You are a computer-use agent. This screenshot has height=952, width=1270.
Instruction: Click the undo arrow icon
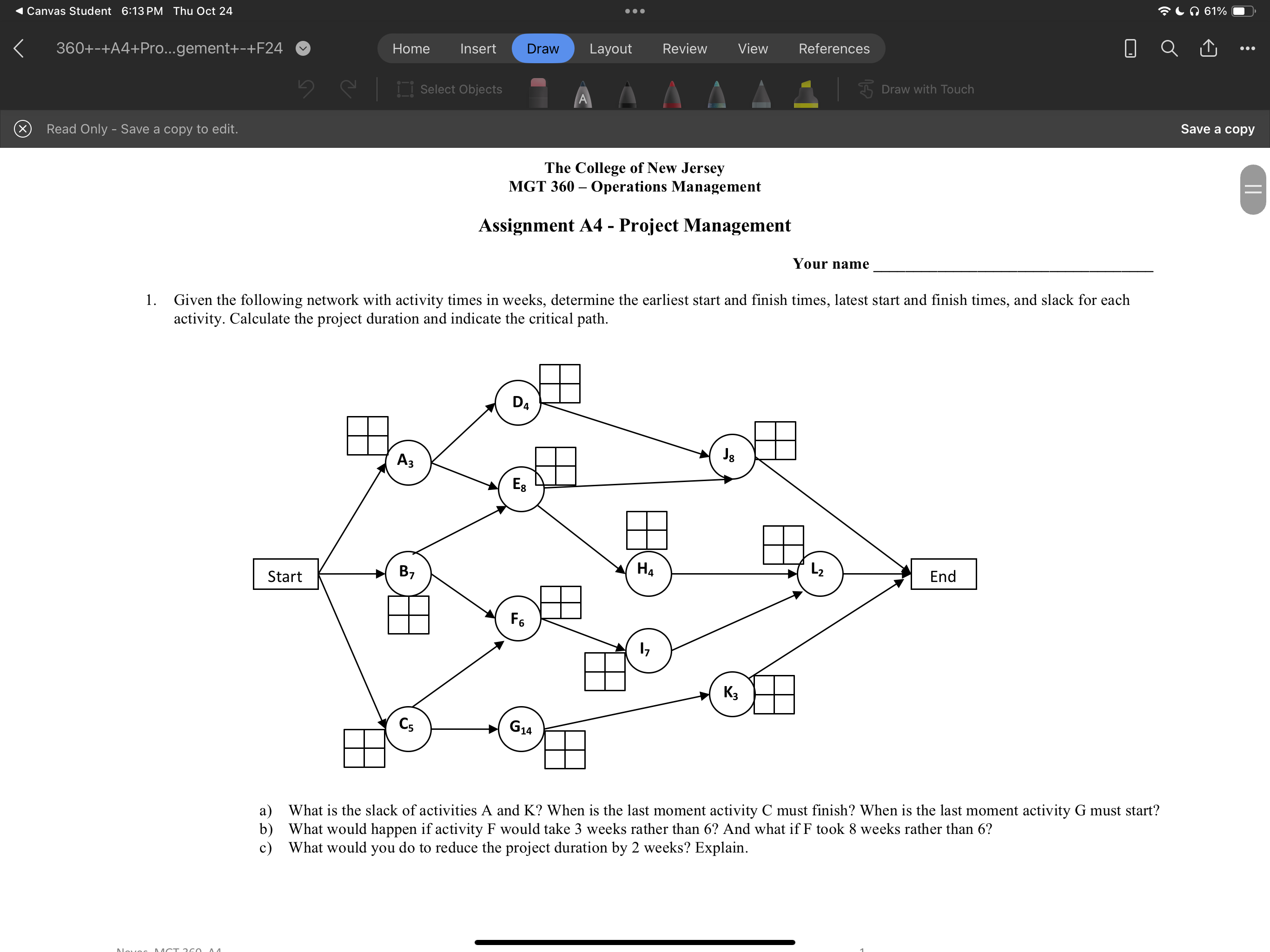point(306,89)
